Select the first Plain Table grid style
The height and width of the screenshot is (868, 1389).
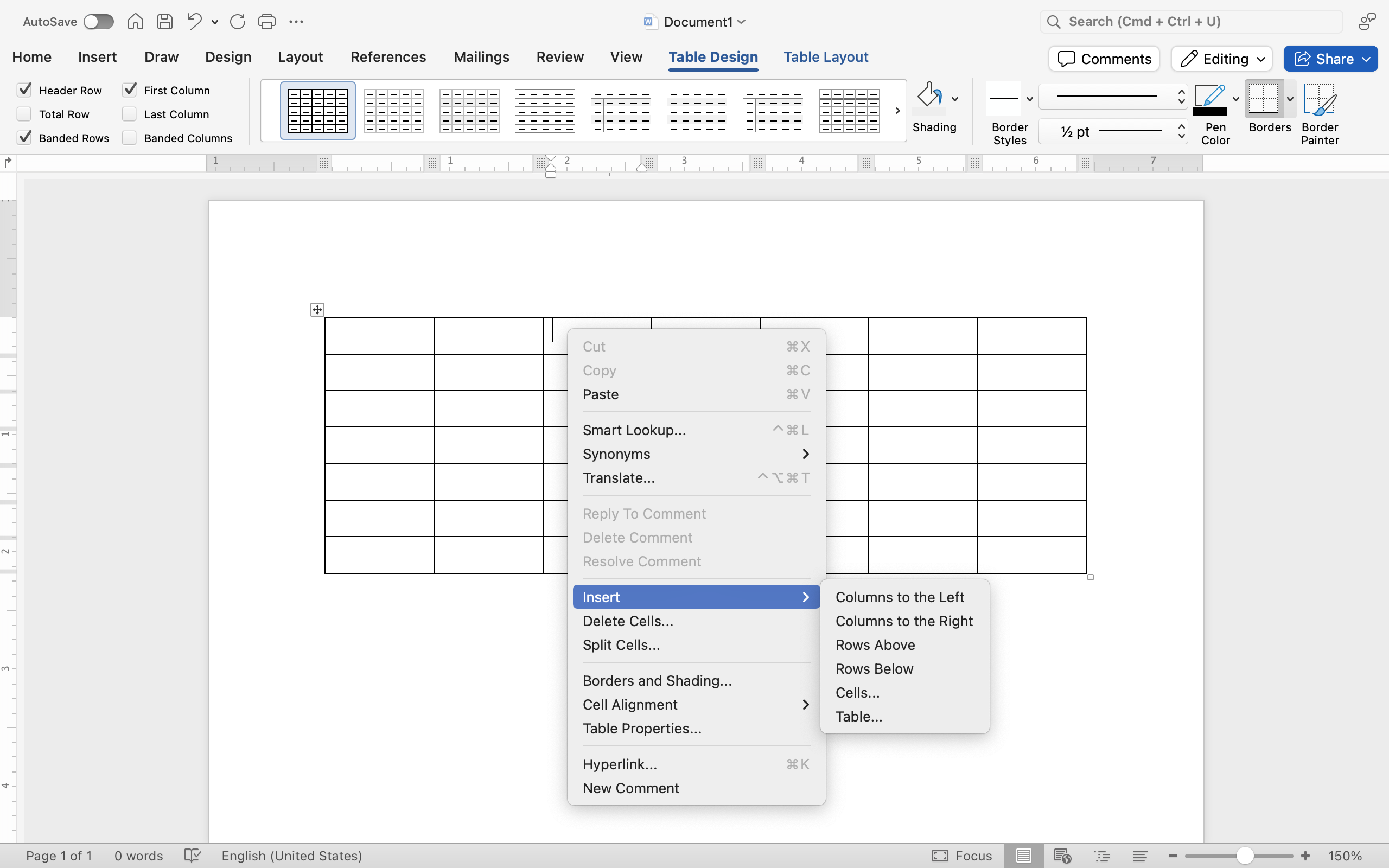click(317, 111)
